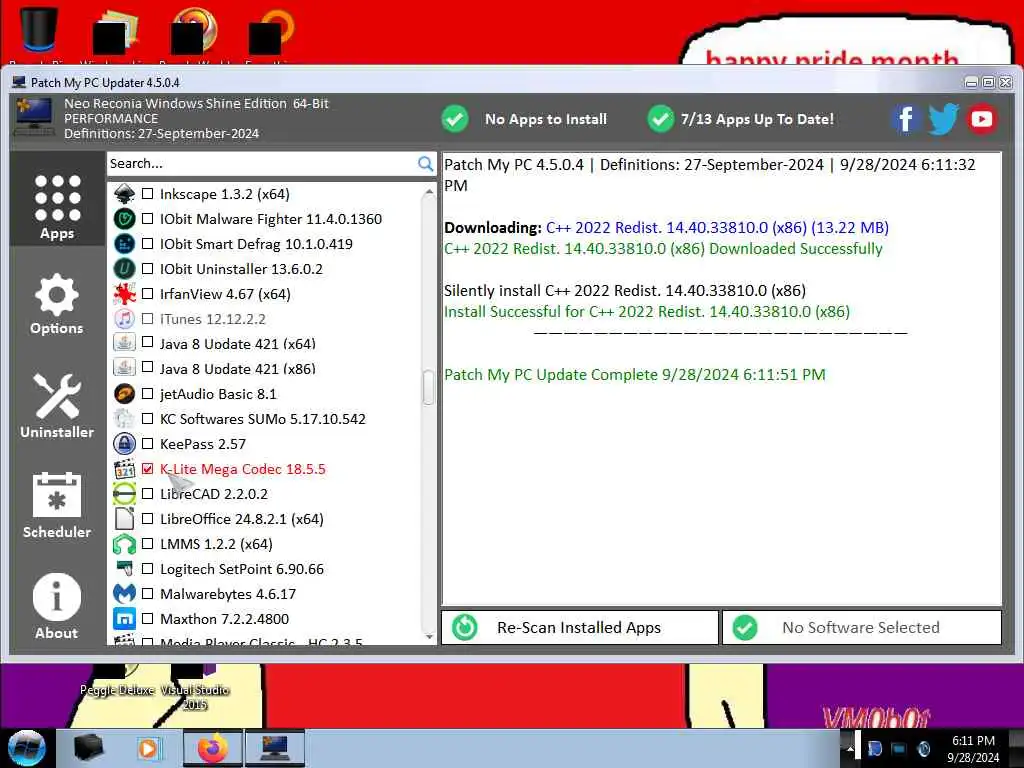1024x768 pixels.
Task: Click the No Software Selected button
Action: (861, 628)
